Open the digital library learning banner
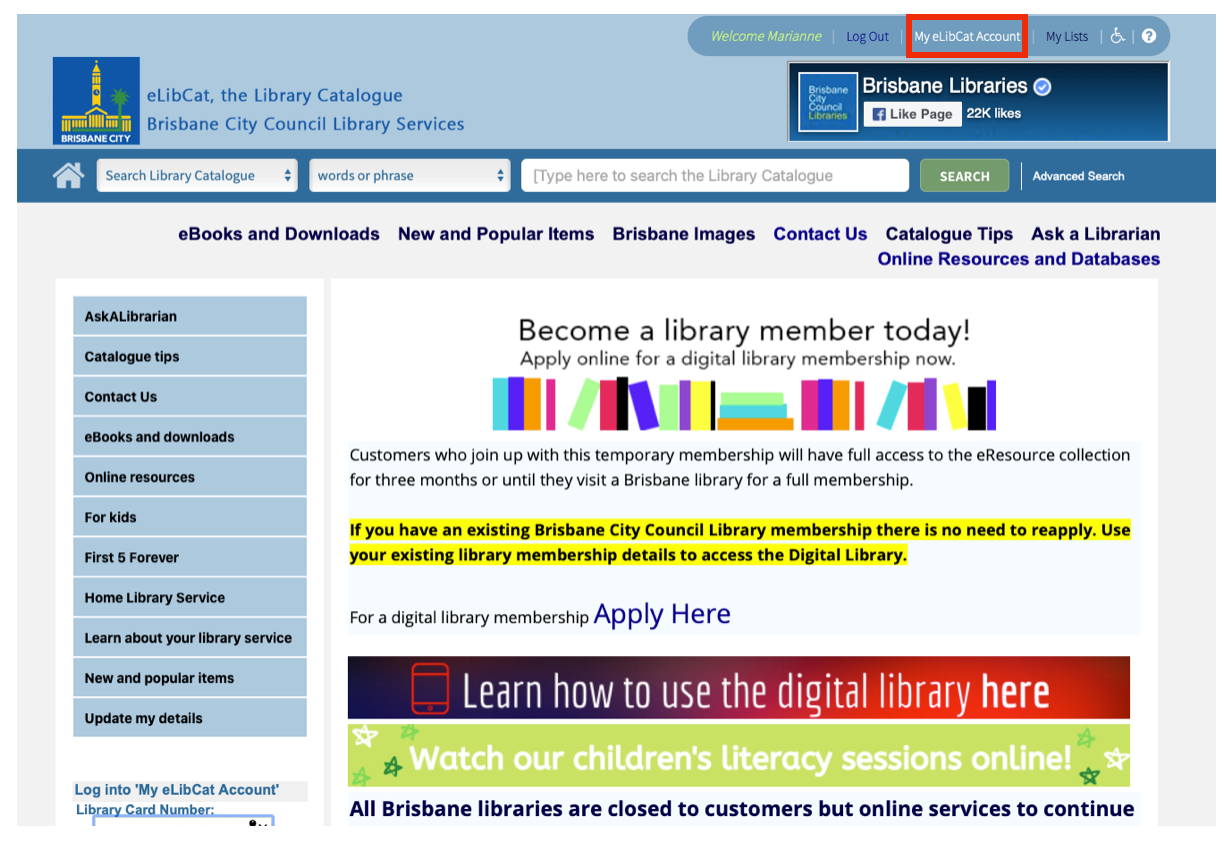Viewport: 1224px width, 843px height. 739,688
